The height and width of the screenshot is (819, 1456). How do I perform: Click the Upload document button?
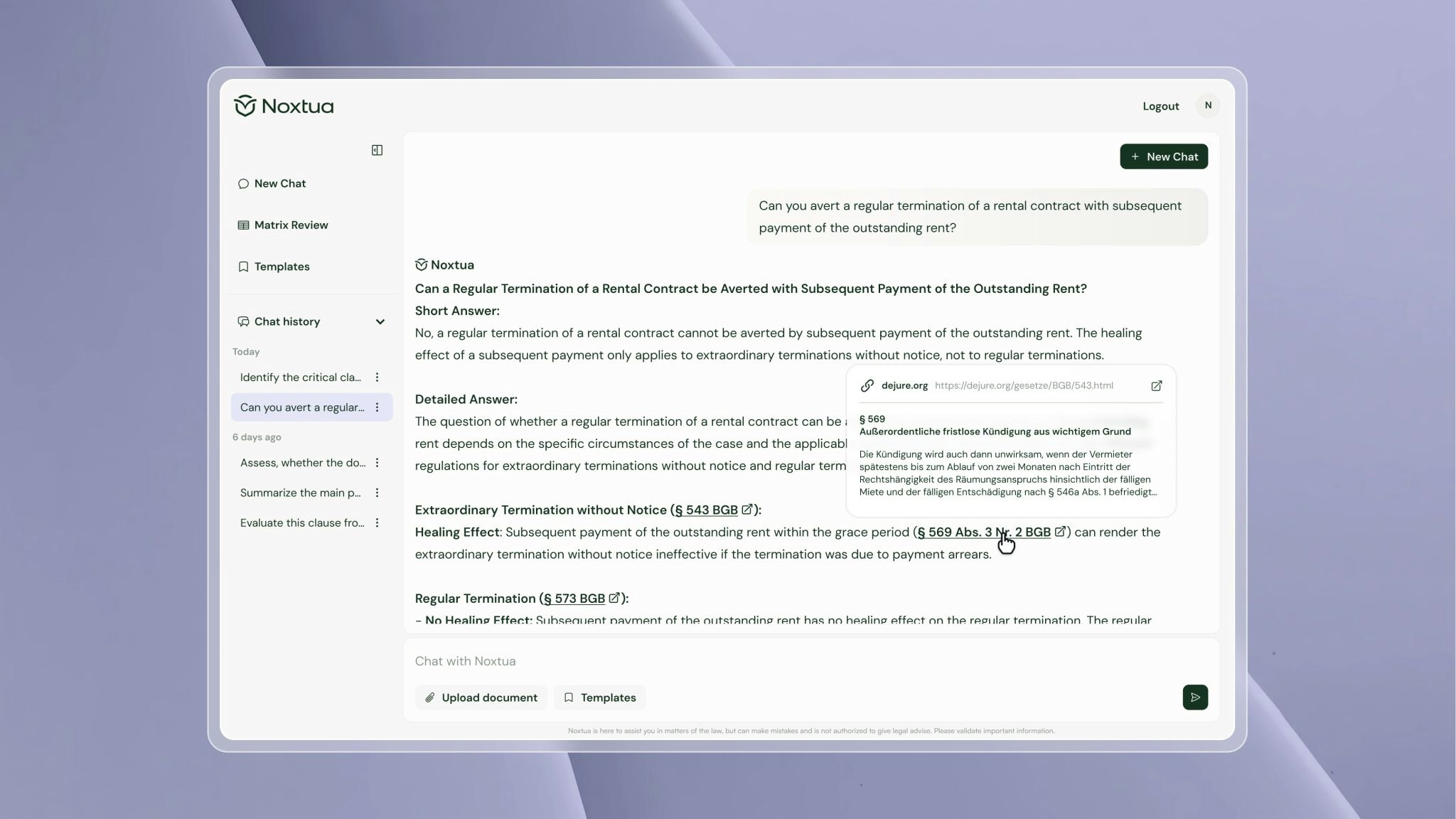[x=481, y=697]
